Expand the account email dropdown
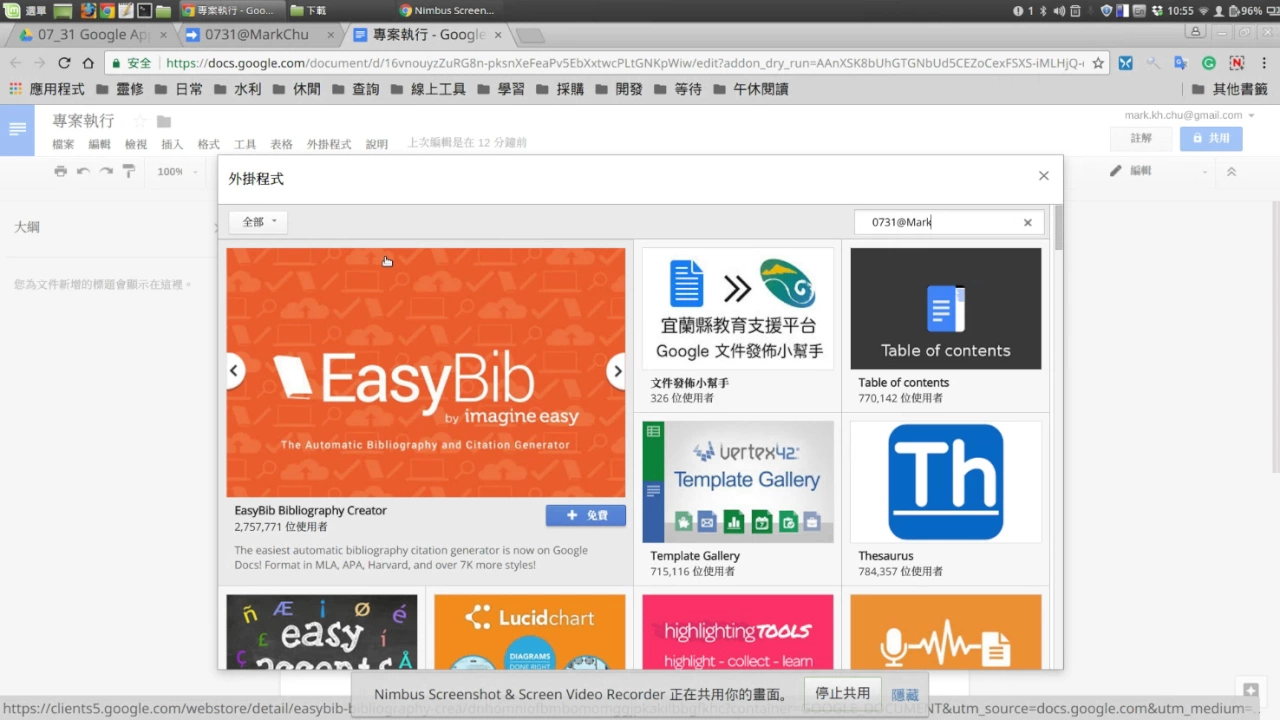Image resolution: width=1280 pixels, height=720 pixels. (x=1251, y=116)
